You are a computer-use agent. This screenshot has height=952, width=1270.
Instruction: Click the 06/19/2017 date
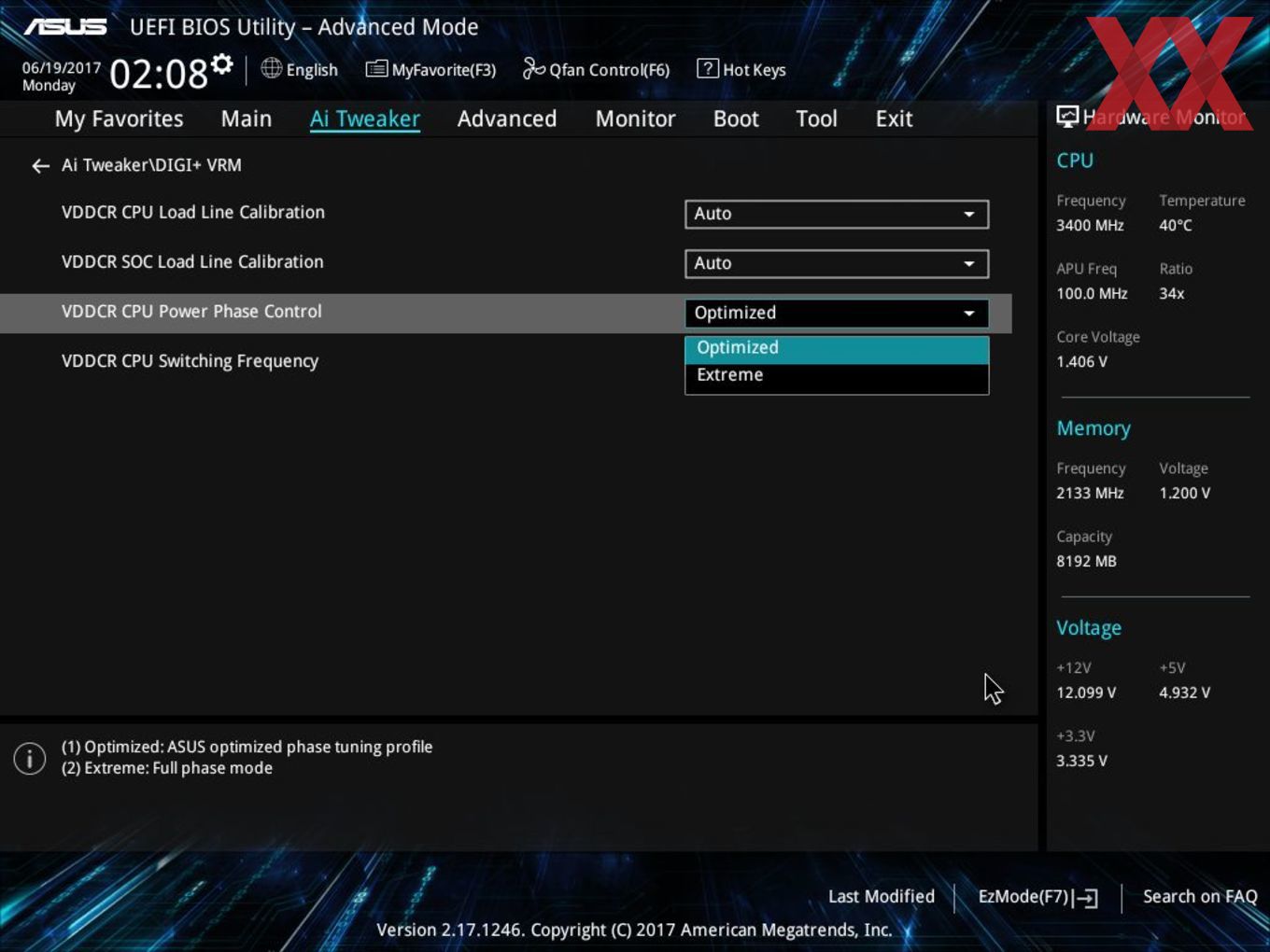click(x=62, y=68)
